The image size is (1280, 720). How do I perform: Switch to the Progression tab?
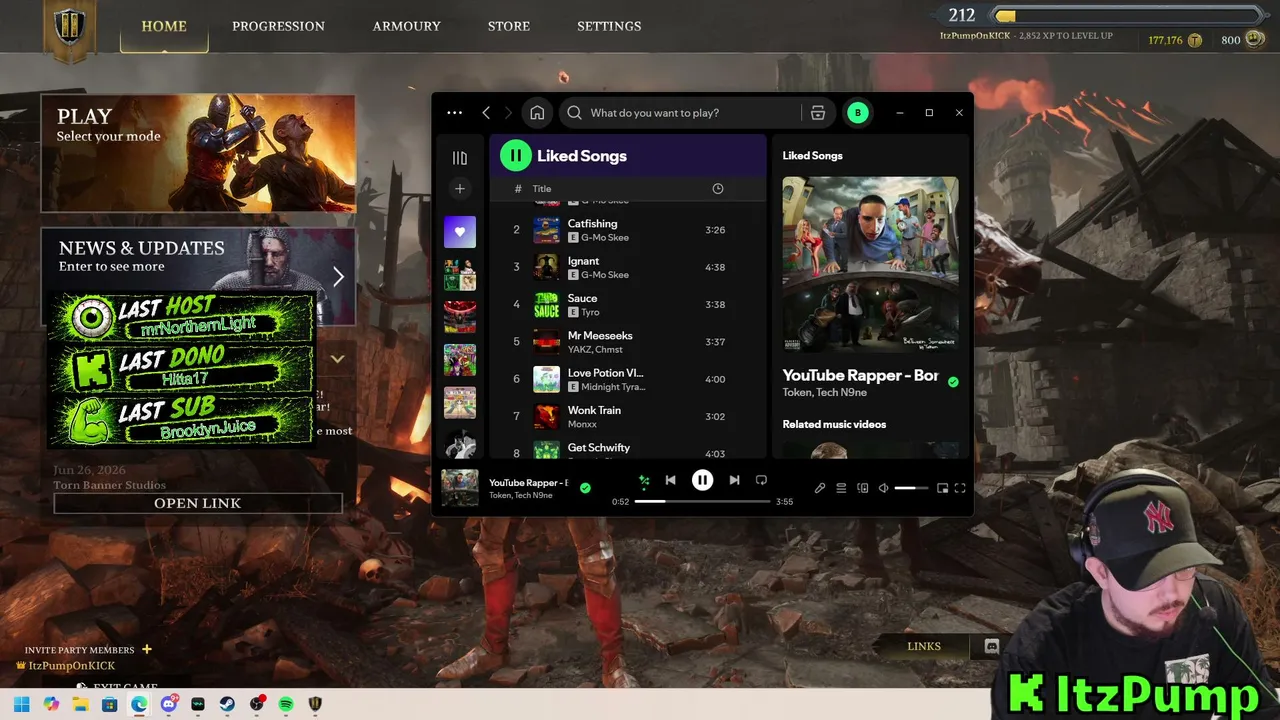[278, 26]
